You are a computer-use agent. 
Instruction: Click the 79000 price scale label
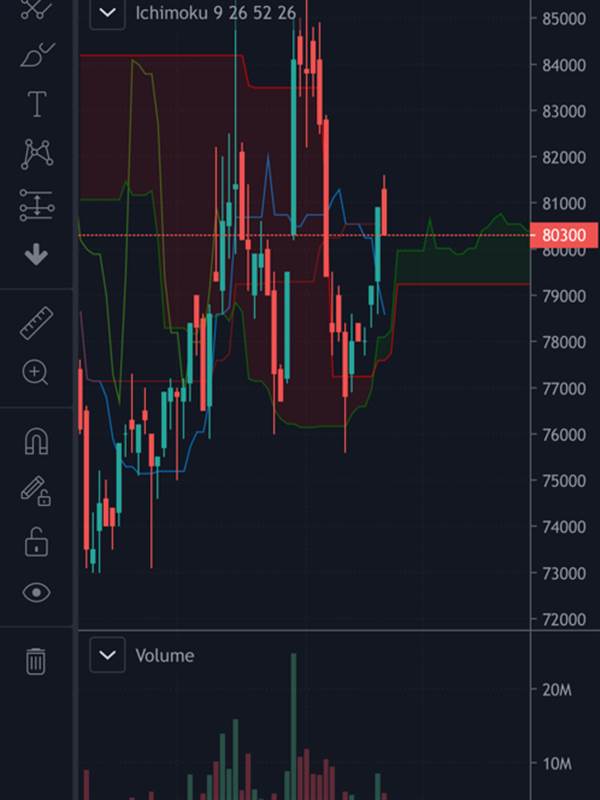564,295
